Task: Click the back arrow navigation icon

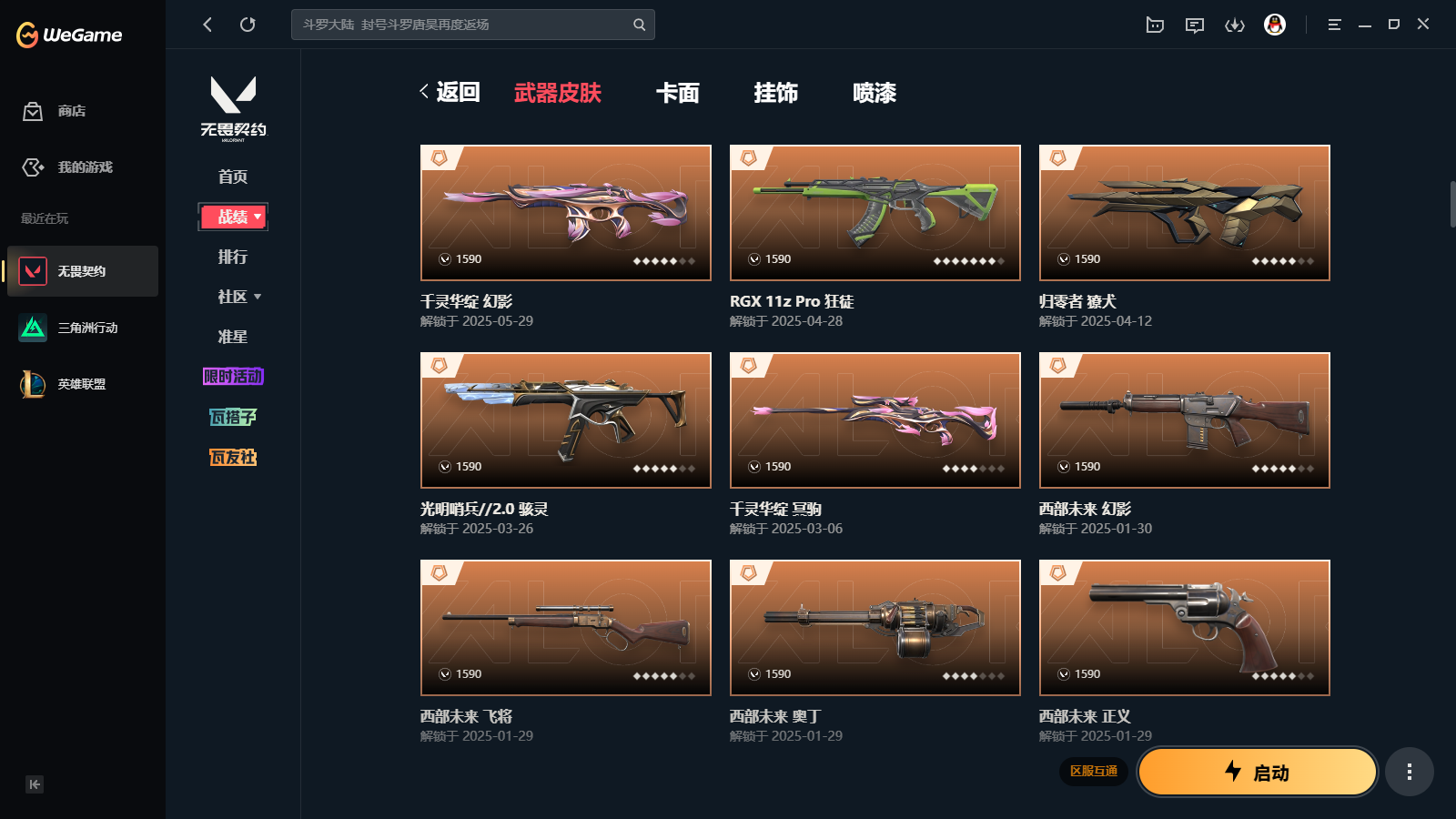Action: pos(207,25)
